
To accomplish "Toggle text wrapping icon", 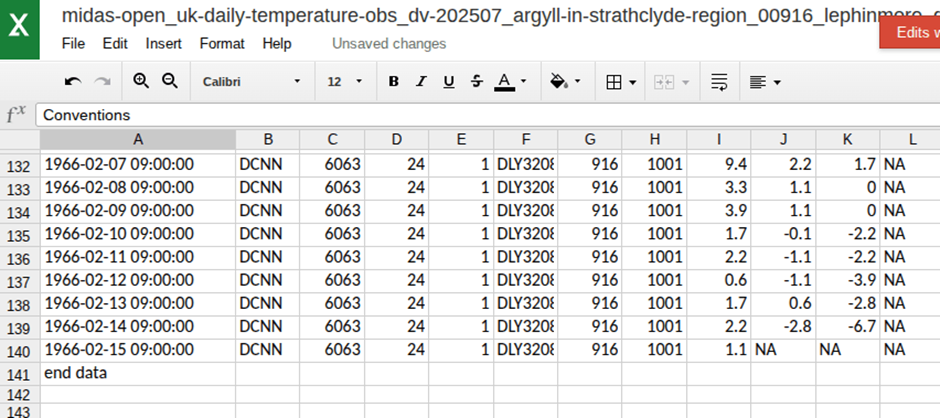I will 718,82.
